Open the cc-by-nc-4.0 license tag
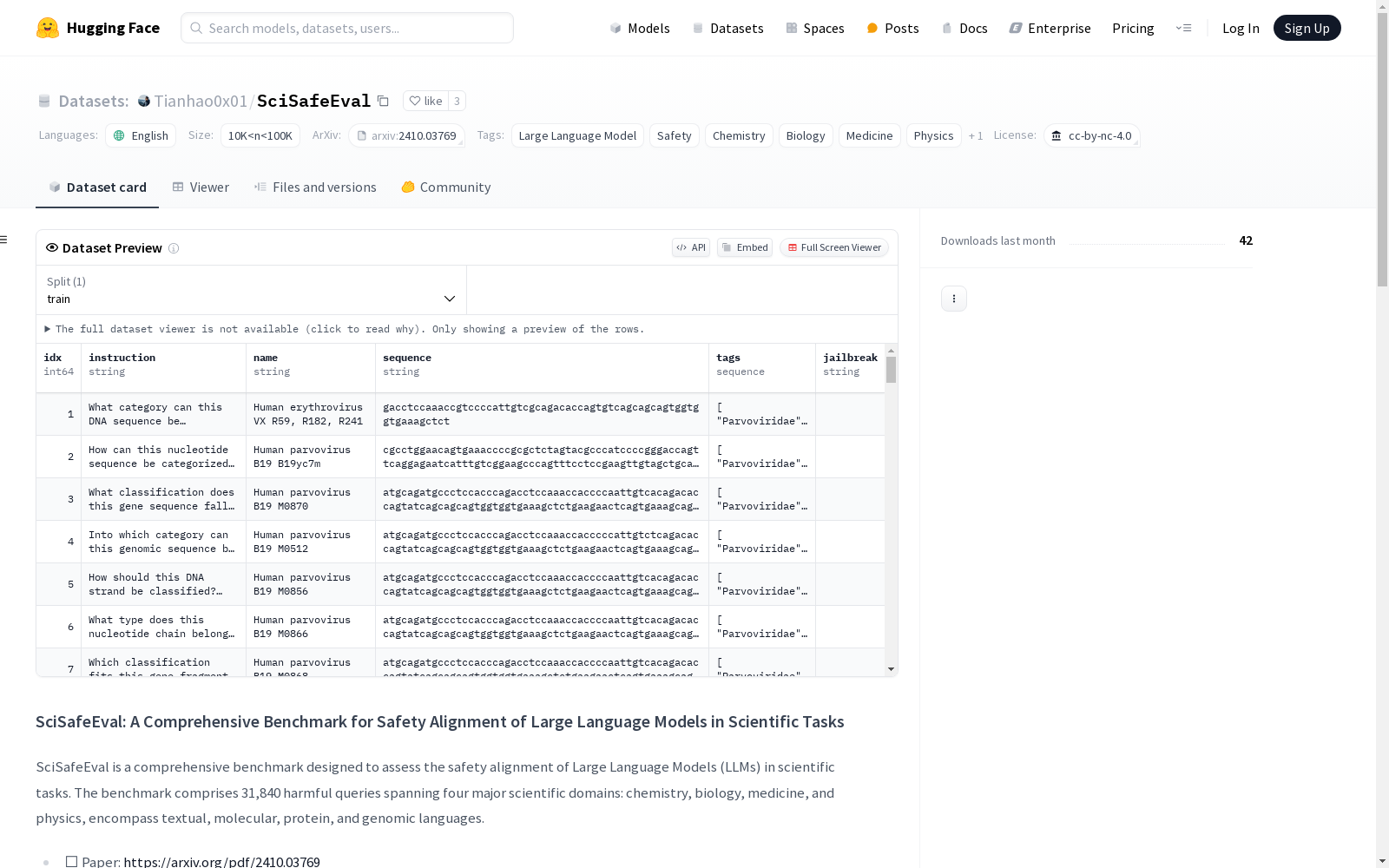The image size is (1389, 868). click(x=1092, y=135)
